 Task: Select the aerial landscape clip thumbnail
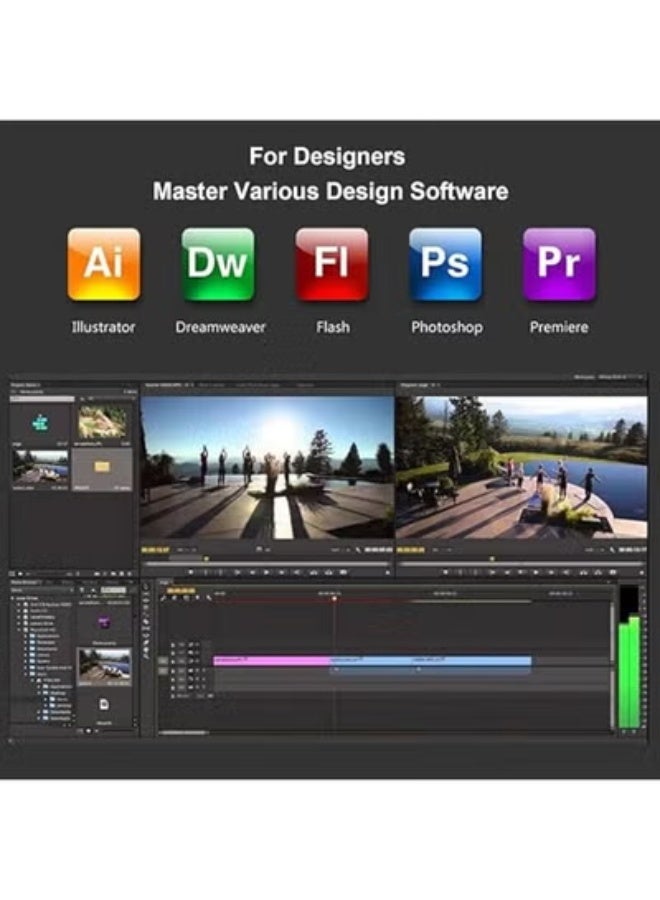103,422
